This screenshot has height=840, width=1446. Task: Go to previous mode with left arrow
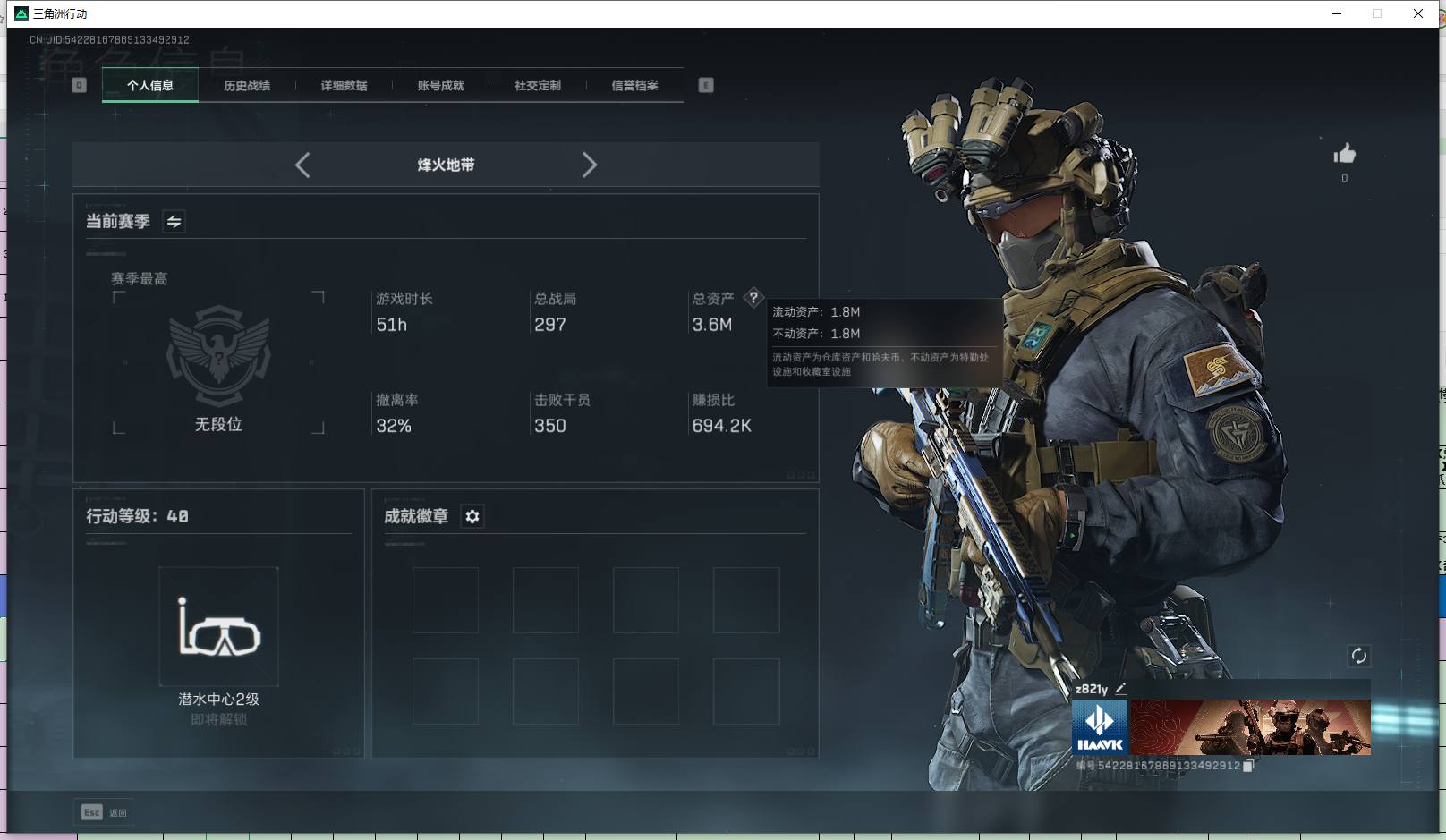point(302,165)
